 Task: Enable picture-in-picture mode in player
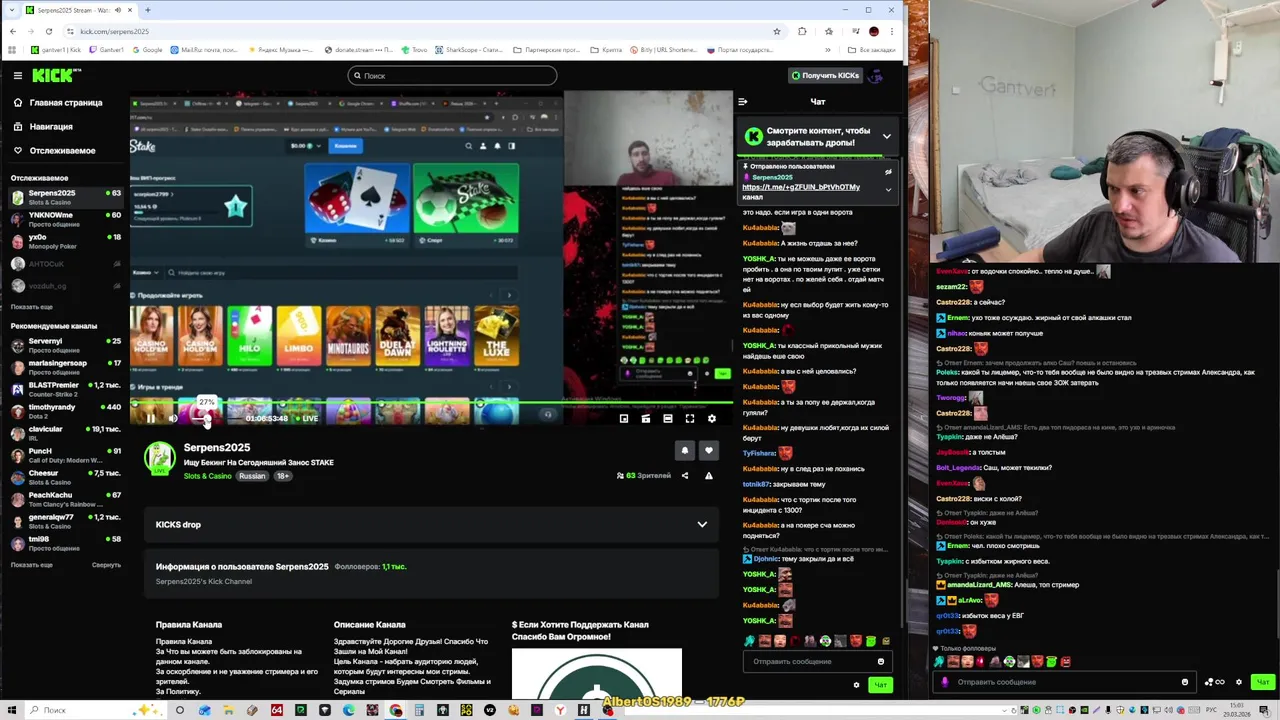(623, 419)
